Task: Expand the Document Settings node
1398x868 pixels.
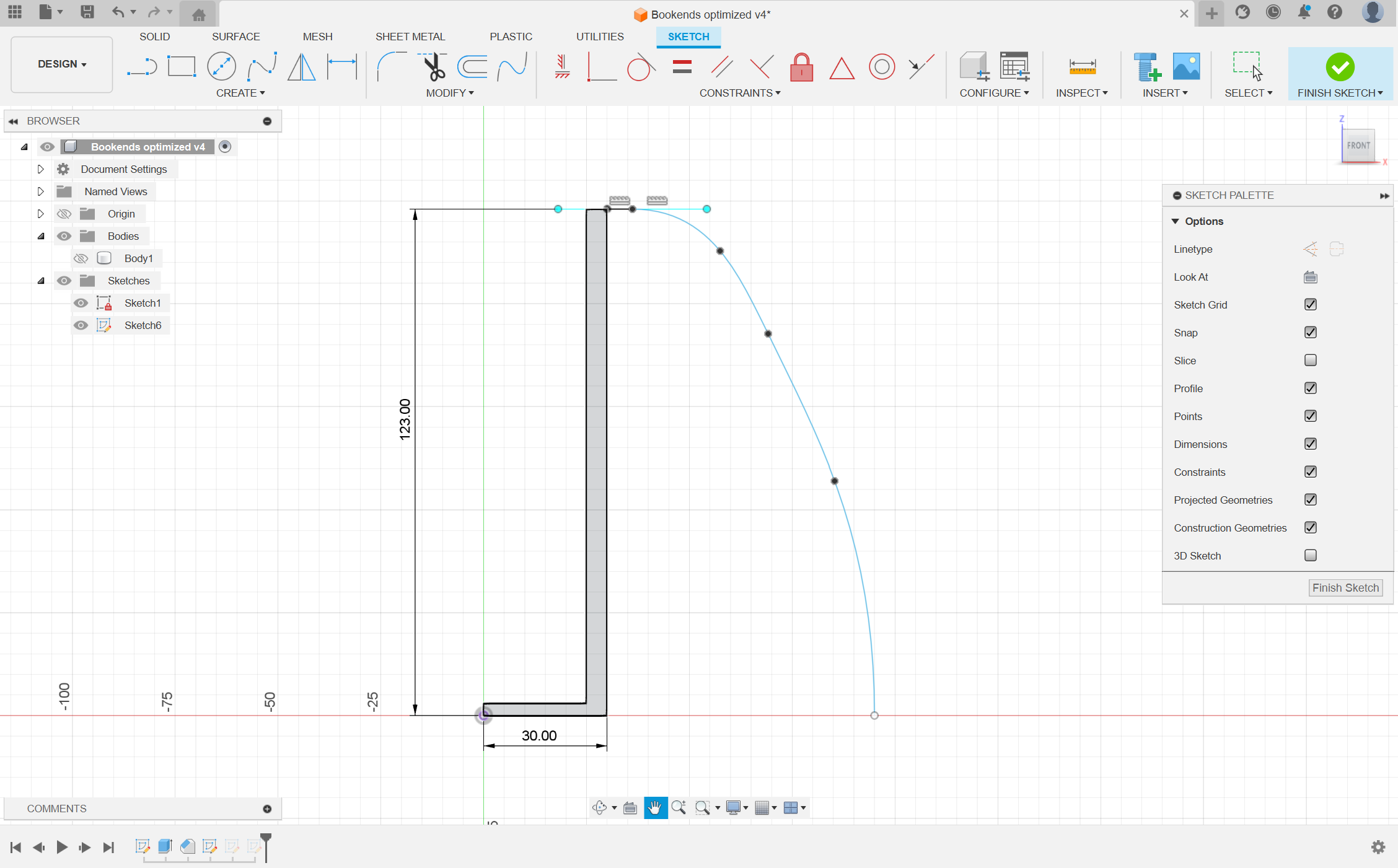Action: 40,169
